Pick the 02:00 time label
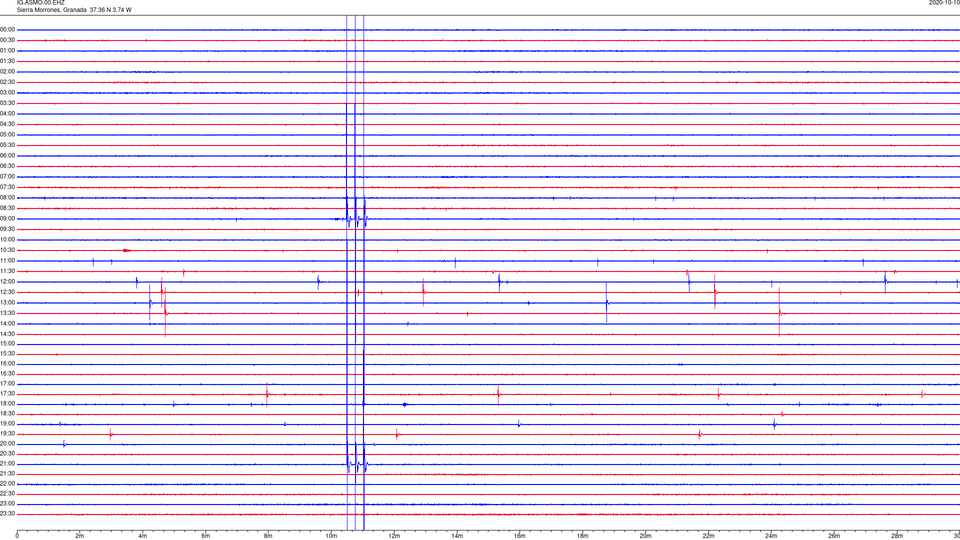960x540 pixels. [8, 72]
